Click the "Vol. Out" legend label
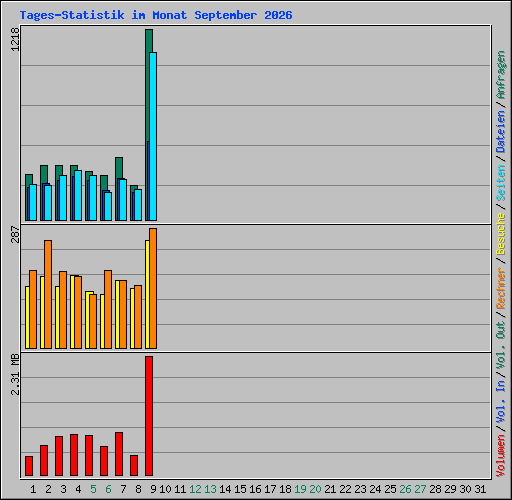Viewport: 512px width, 500px height. [x=501, y=345]
